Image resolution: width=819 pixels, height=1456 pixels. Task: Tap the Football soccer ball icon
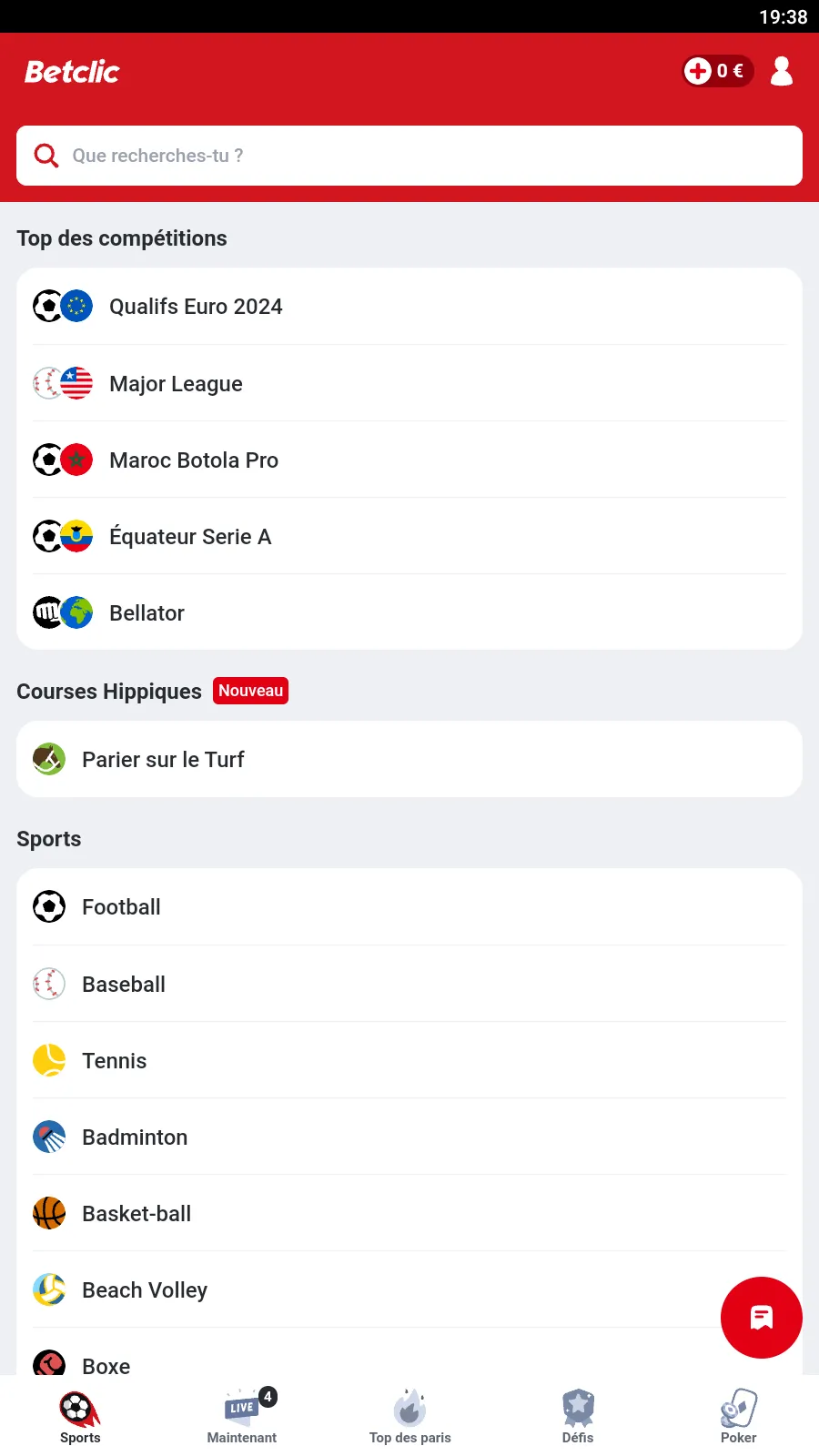point(49,906)
